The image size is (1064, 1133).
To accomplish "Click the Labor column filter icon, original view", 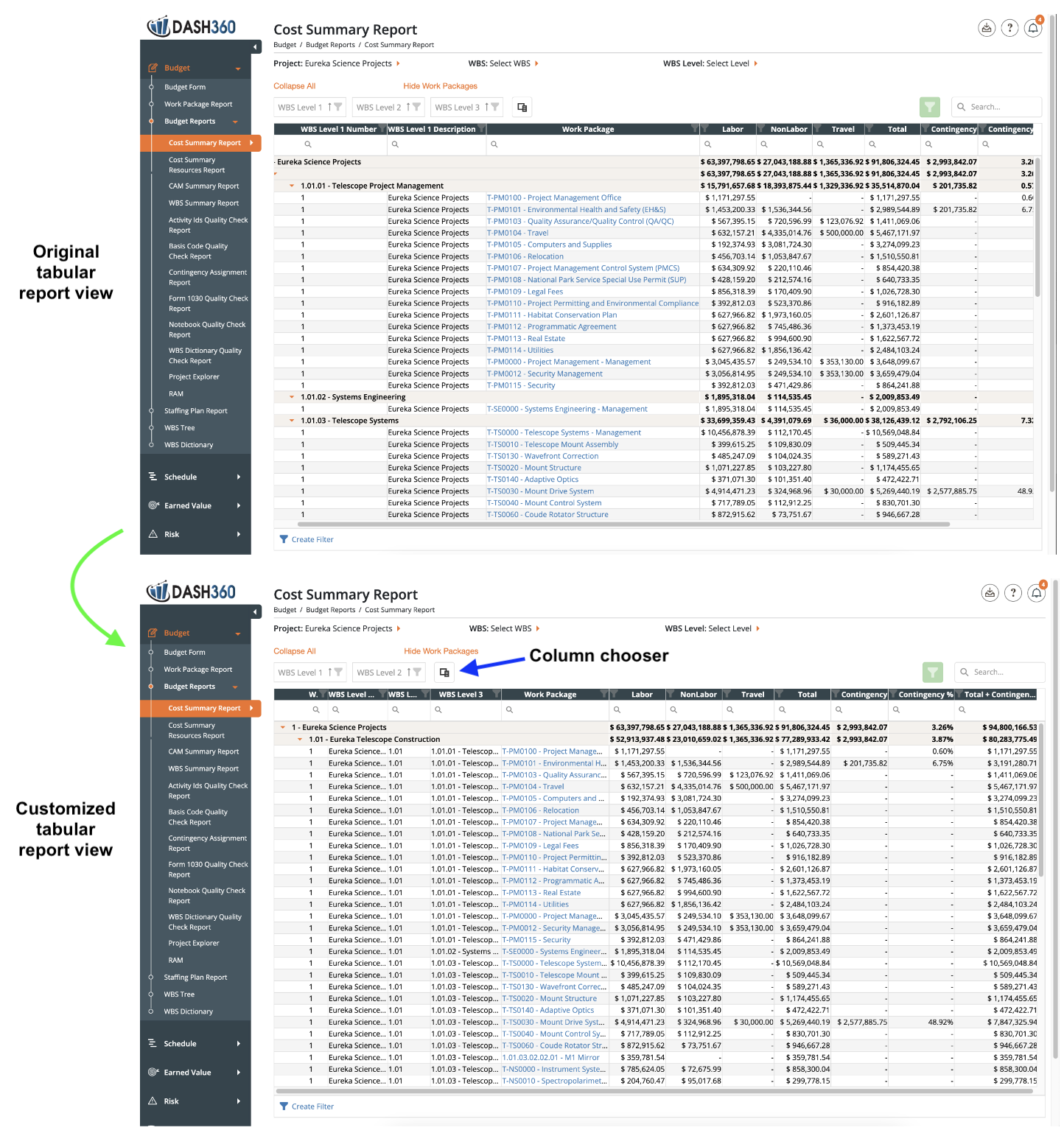I will tap(704, 129).
